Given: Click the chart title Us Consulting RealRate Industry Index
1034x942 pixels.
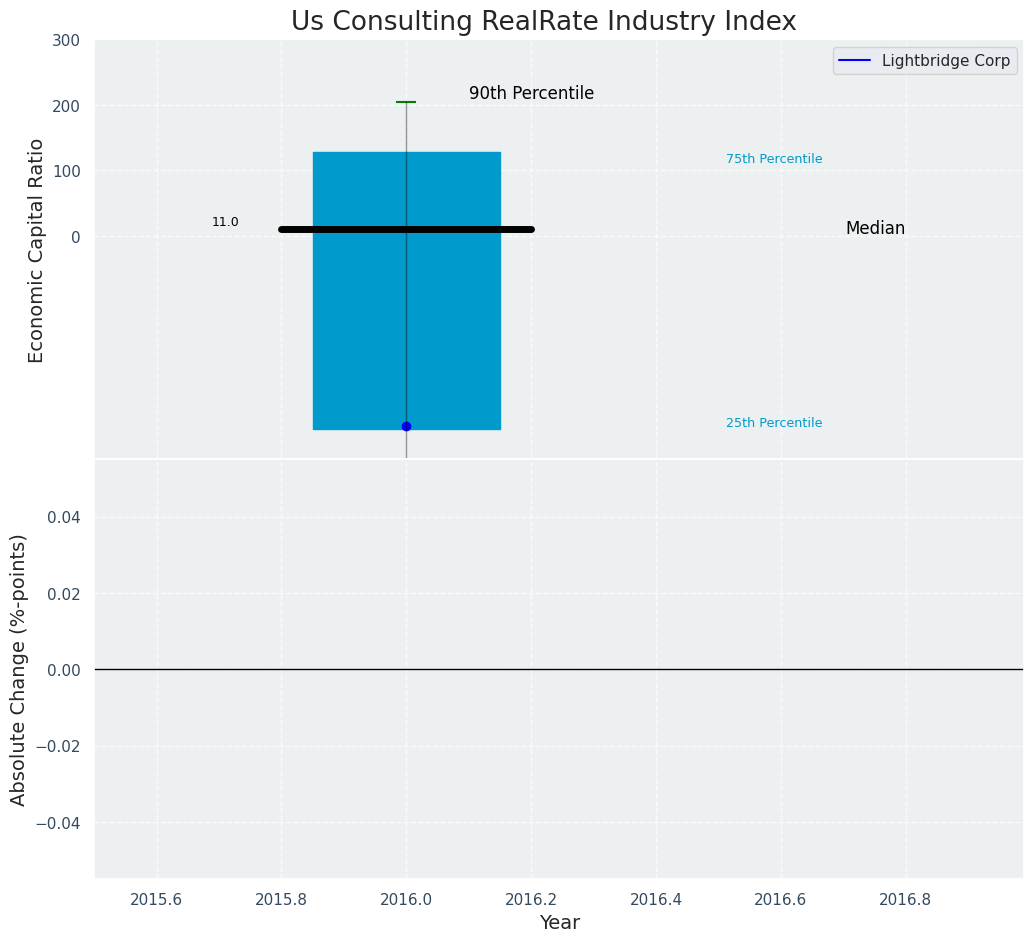Looking at the screenshot, I should [x=543, y=21].
